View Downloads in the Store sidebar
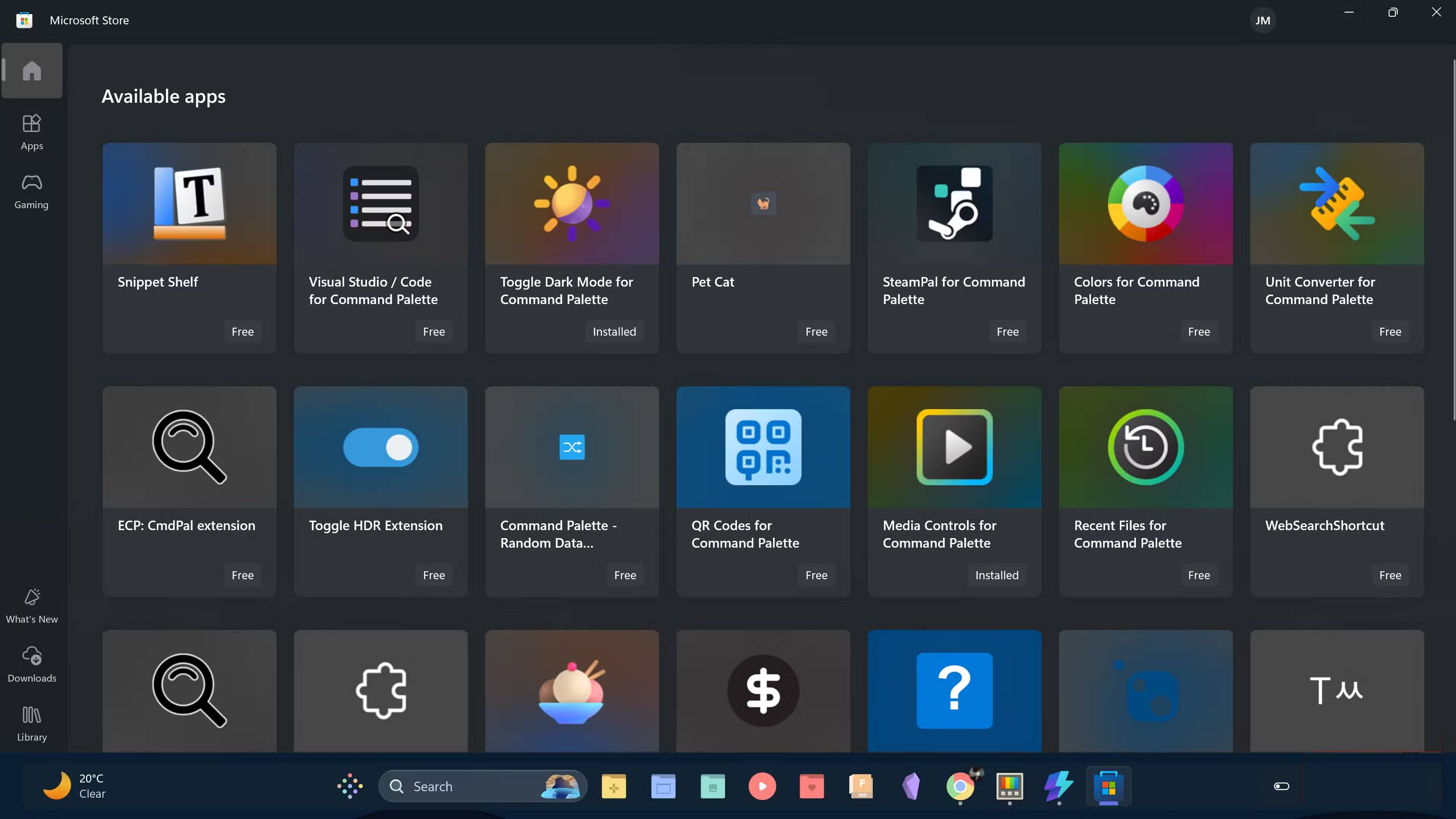The image size is (1456, 819). (32, 664)
